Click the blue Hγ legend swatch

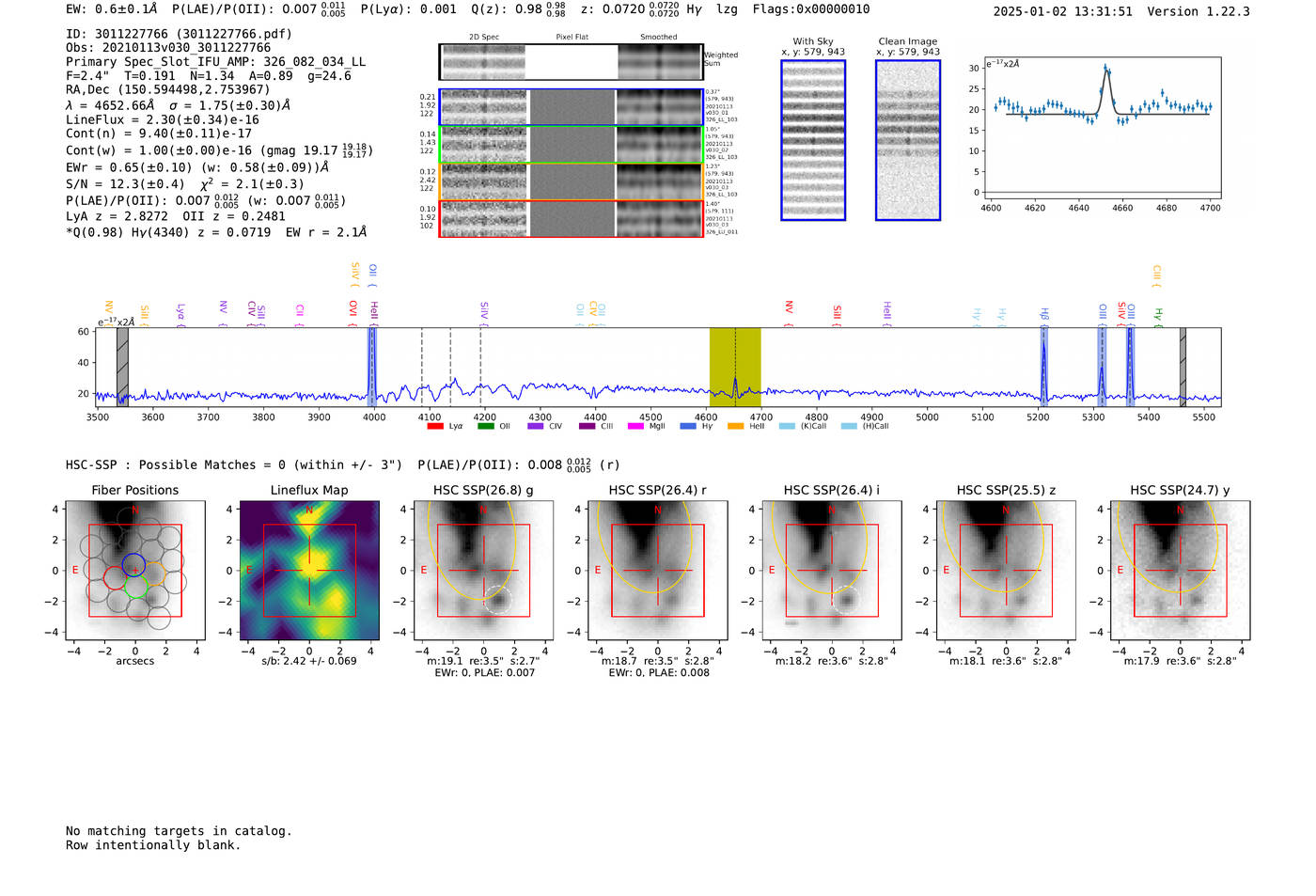coord(688,427)
